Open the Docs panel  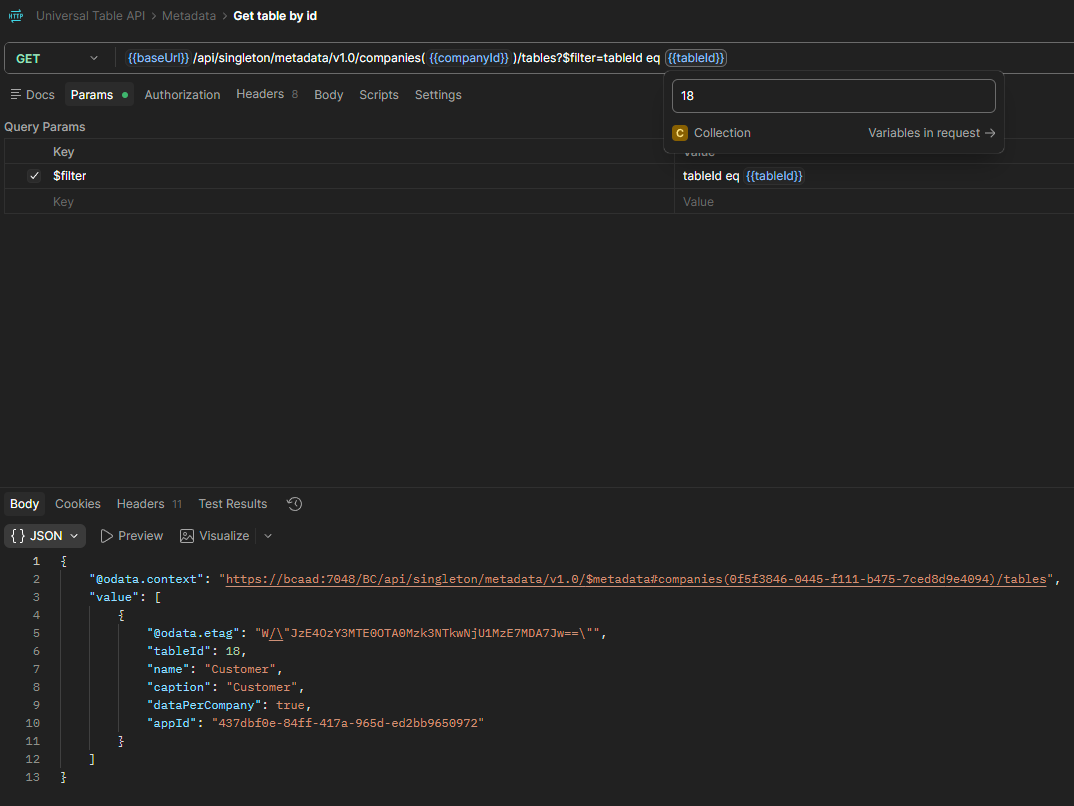pos(32,95)
